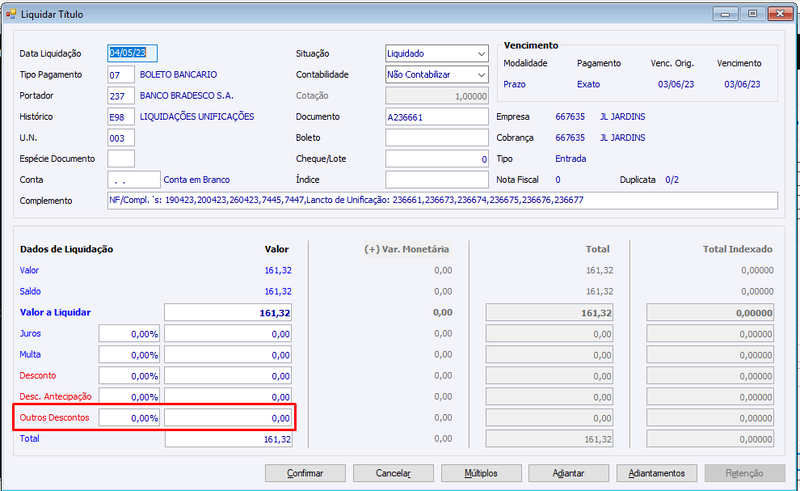This screenshot has width=800, height=491.
Task: Click the Boleto input field
Action: pyautogui.click(x=437, y=138)
